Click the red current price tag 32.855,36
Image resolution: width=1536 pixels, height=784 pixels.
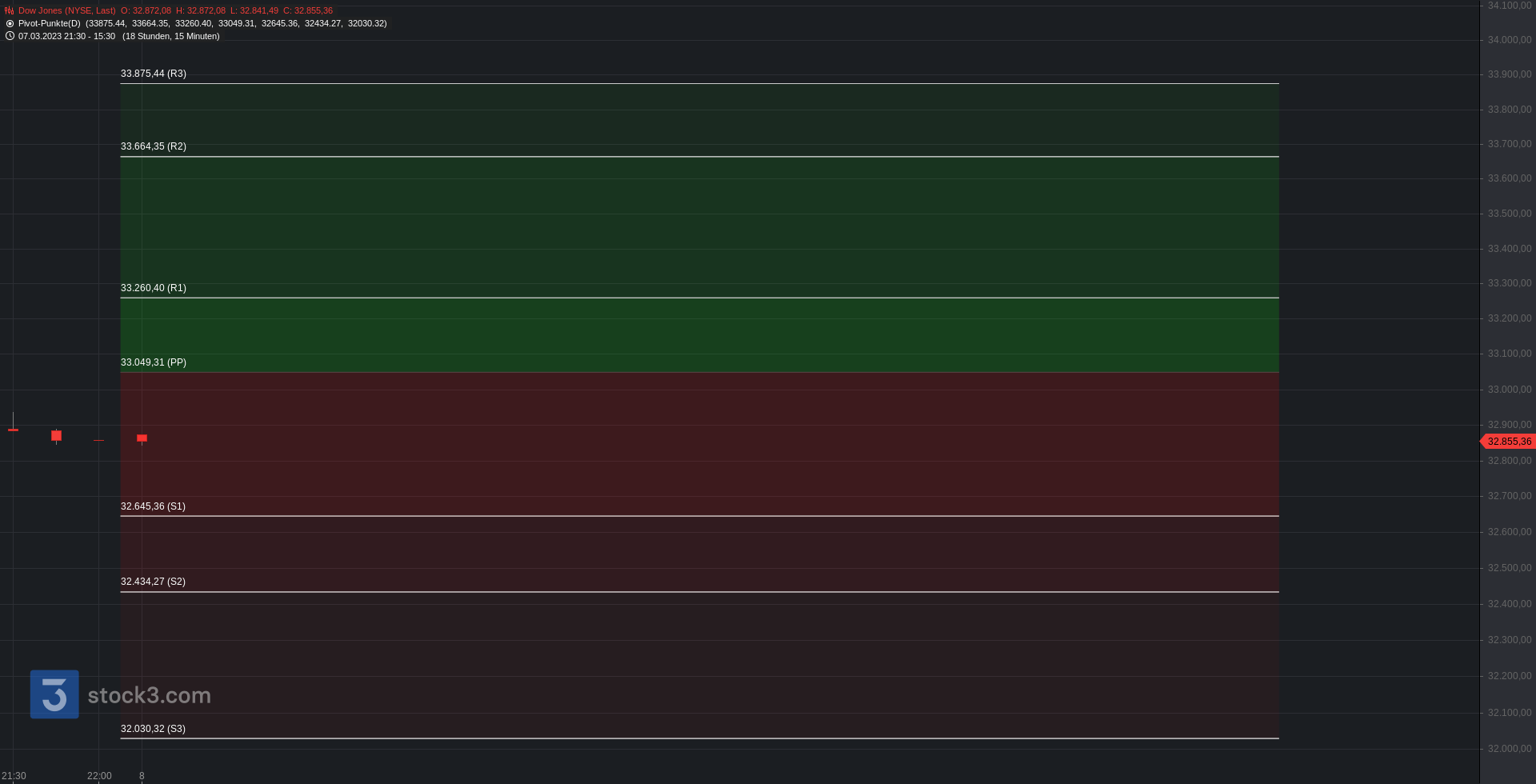(x=1508, y=442)
